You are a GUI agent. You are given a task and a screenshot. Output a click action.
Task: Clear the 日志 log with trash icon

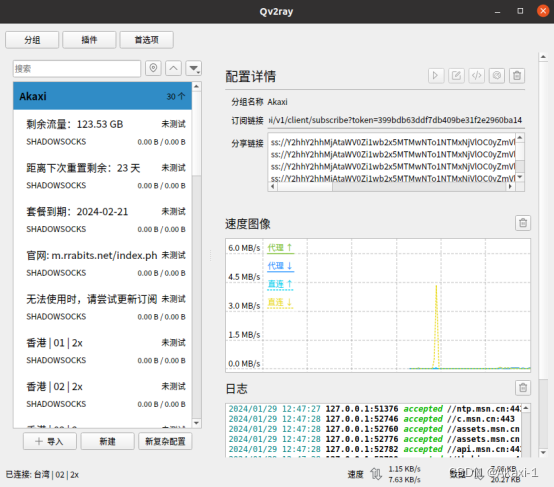(x=523, y=388)
